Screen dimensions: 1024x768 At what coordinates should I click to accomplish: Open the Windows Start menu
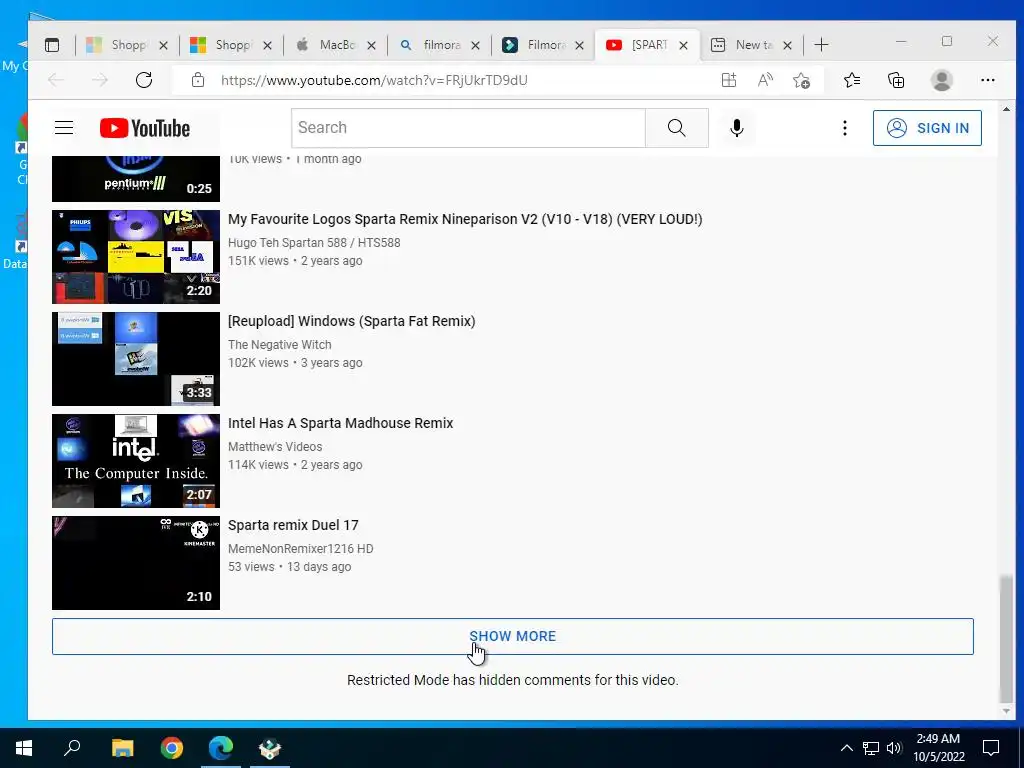click(x=24, y=748)
